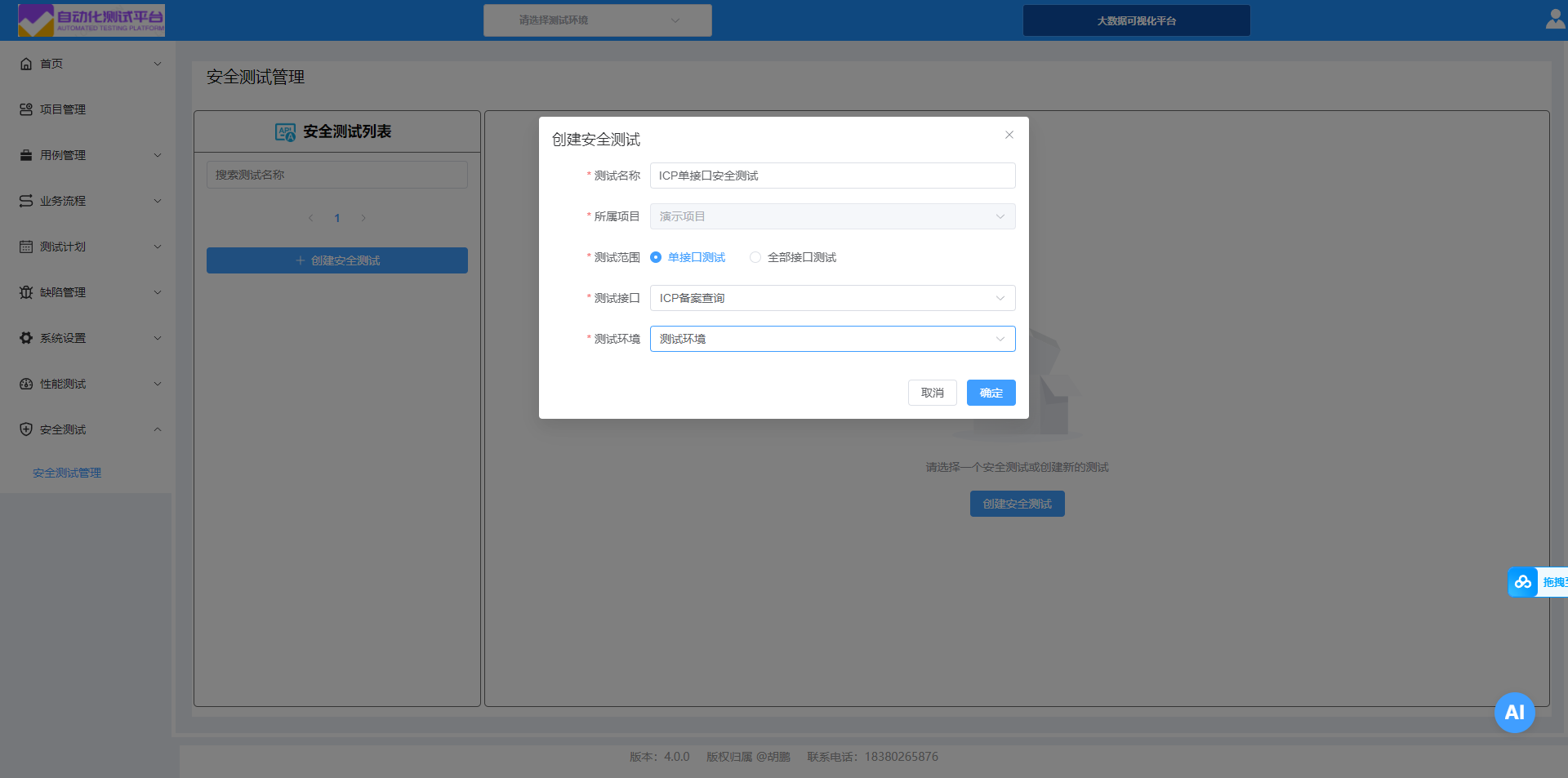Open the user avatar icon in the header
Screen dimensions: 1568x778
tap(1555, 19)
